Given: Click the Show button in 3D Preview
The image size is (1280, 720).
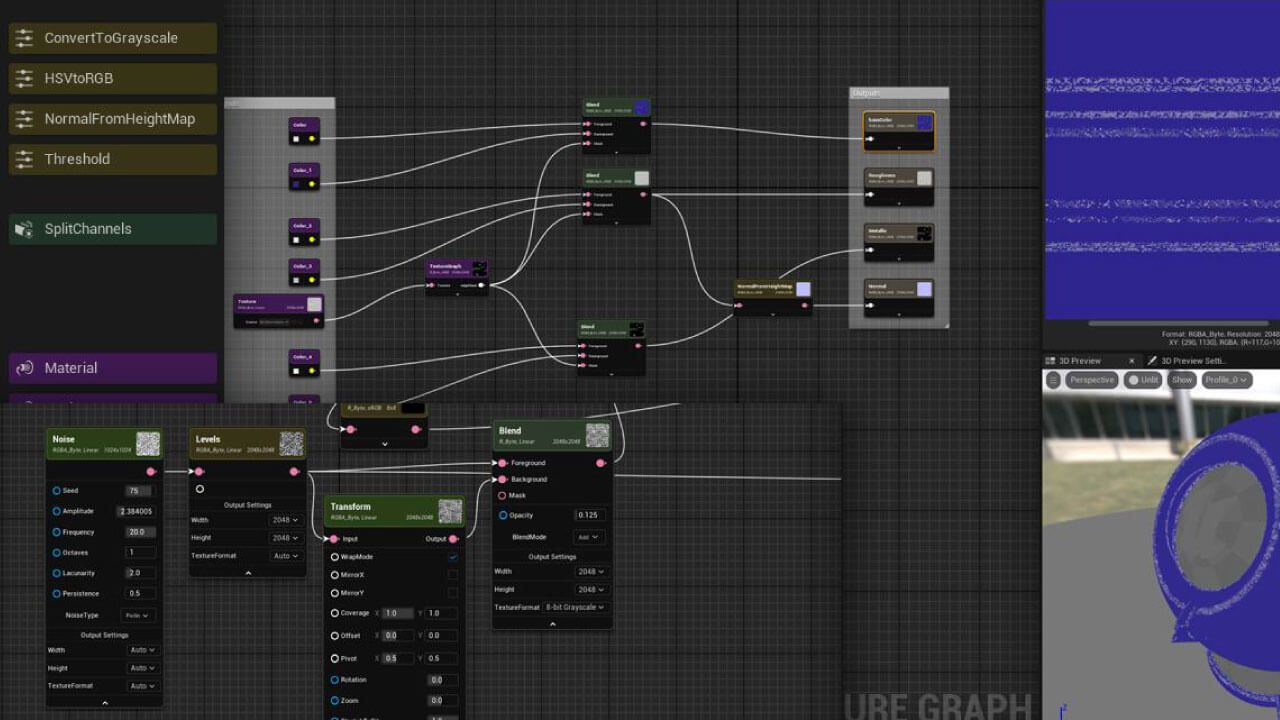Looking at the screenshot, I should [1182, 380].
